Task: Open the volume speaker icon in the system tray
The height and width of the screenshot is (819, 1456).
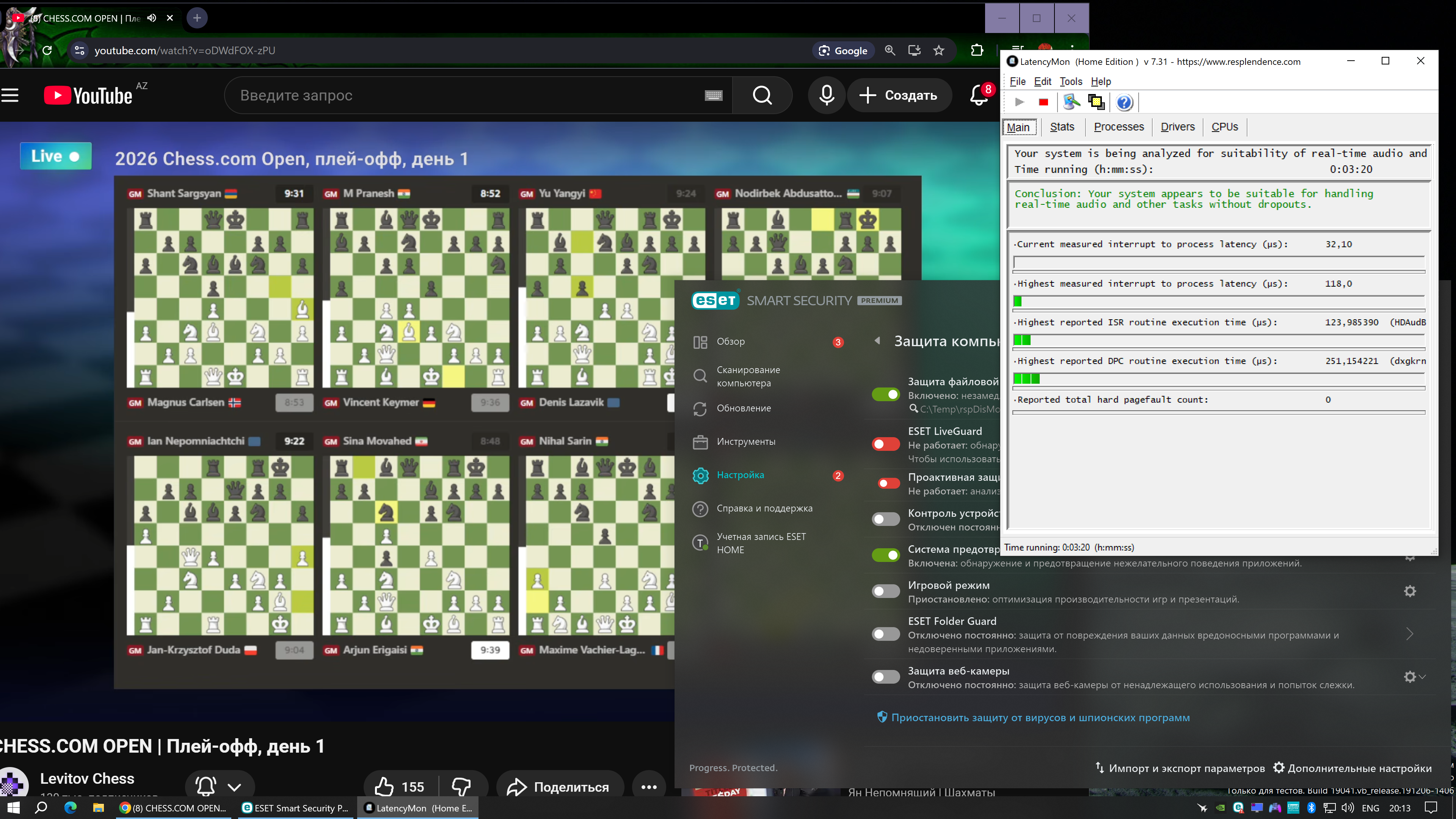Action: [1348, 808]
